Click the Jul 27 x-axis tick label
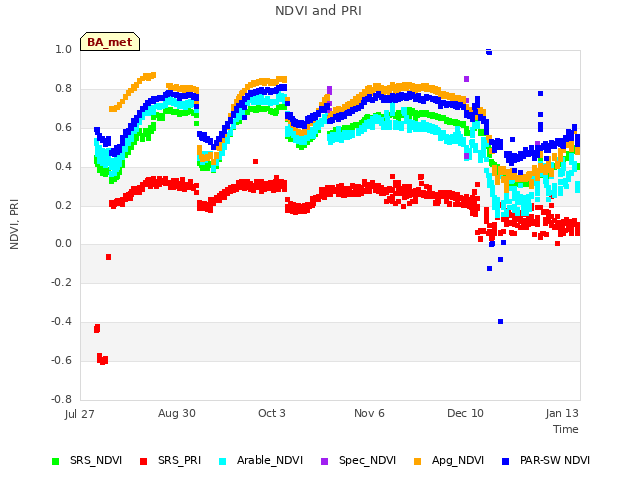Image resolution: width=640 pixels, height=480 pixels. pyautogui.click(x=79, y=414)
